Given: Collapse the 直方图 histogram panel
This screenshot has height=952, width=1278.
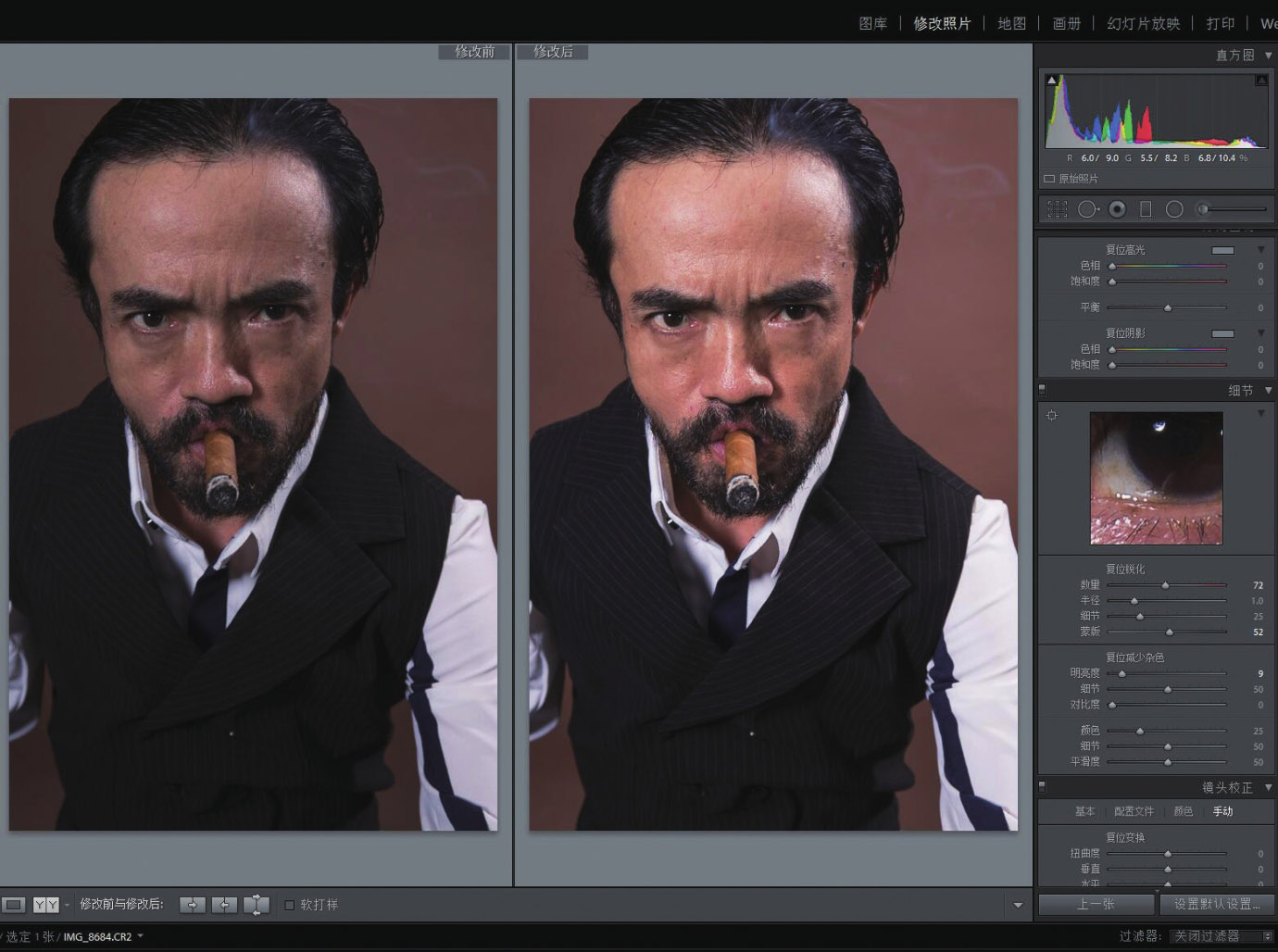Looking at the screenshot, I should tap(1268, 56).
